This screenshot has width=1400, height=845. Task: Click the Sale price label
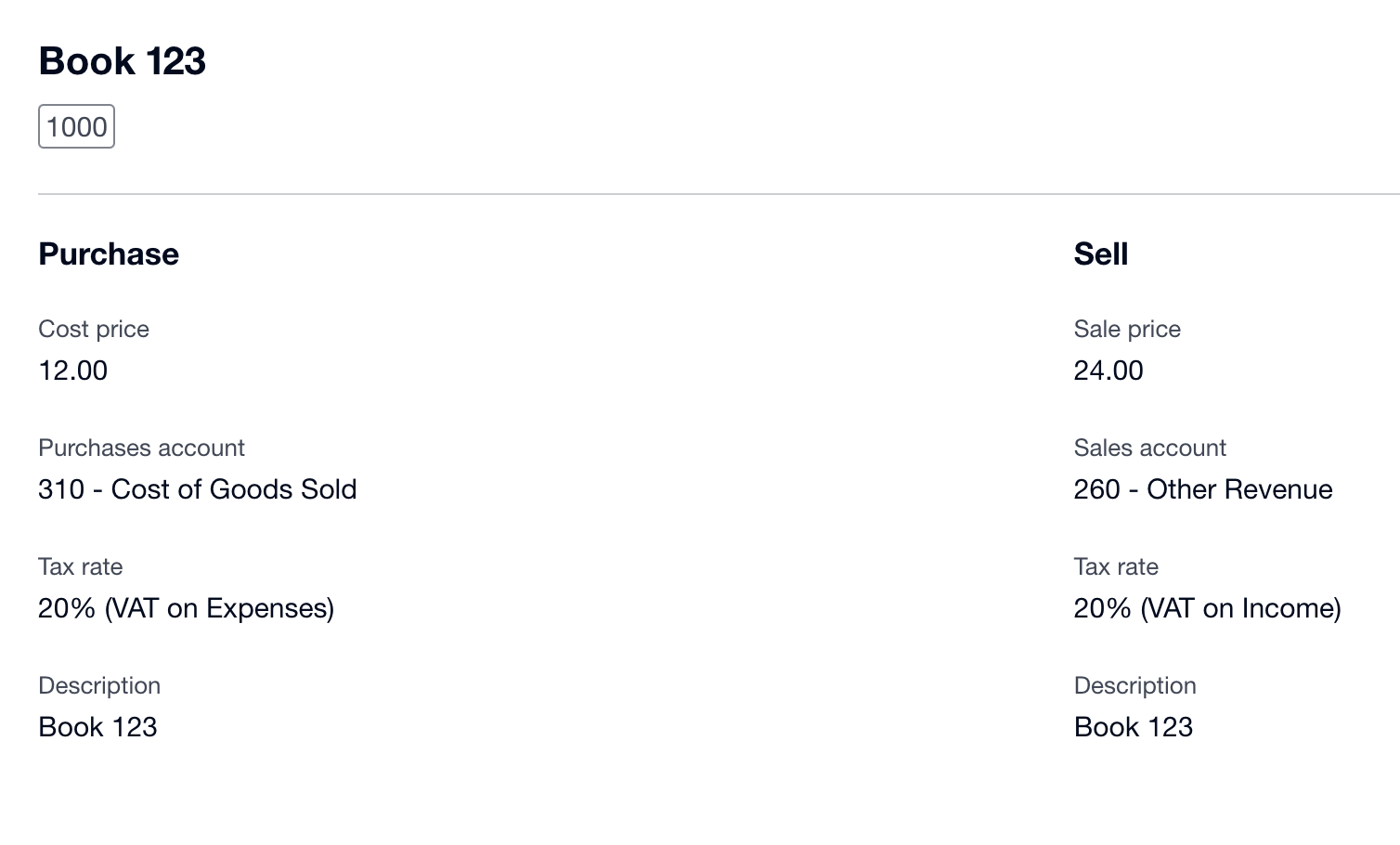click(1127, 329)
